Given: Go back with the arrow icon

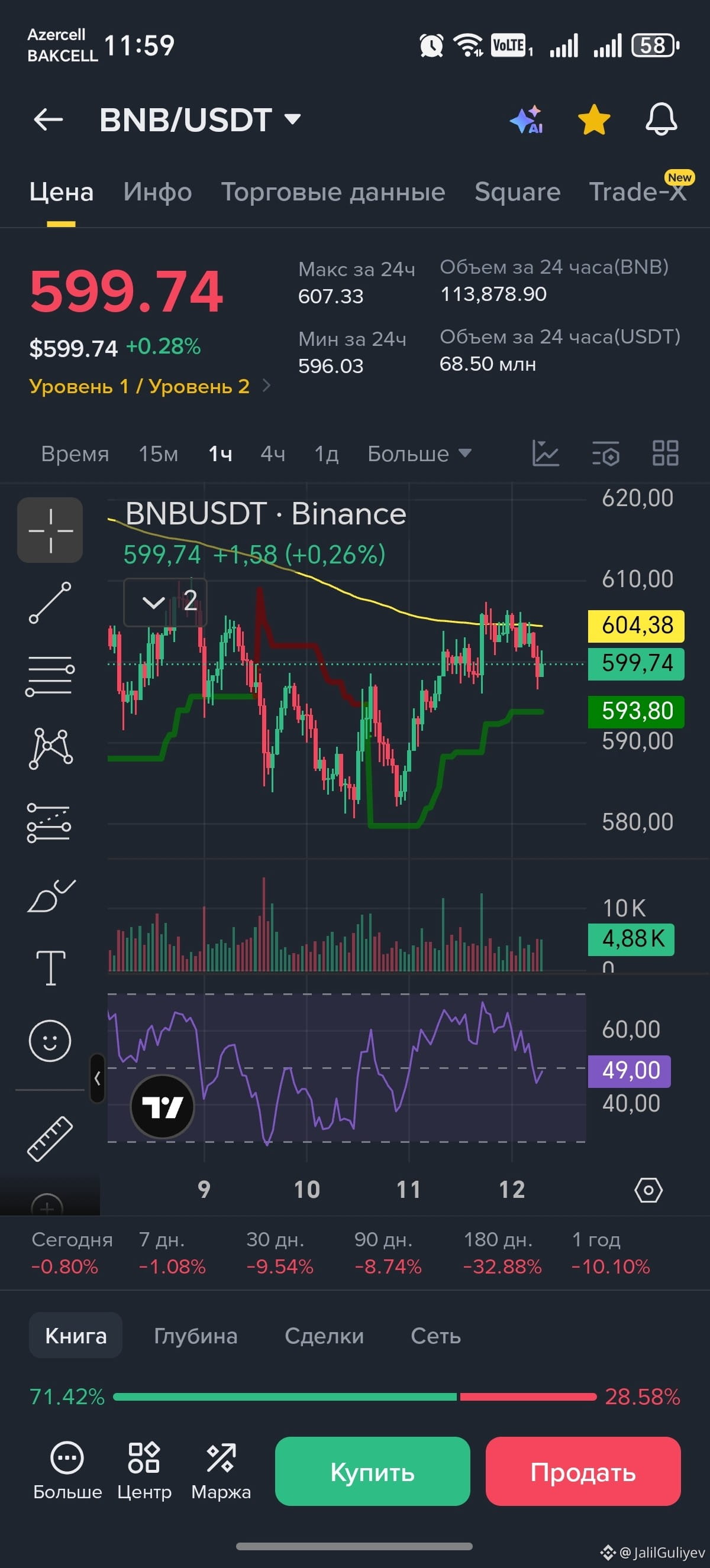Looking at the screenshot, I should click(48, 119).
